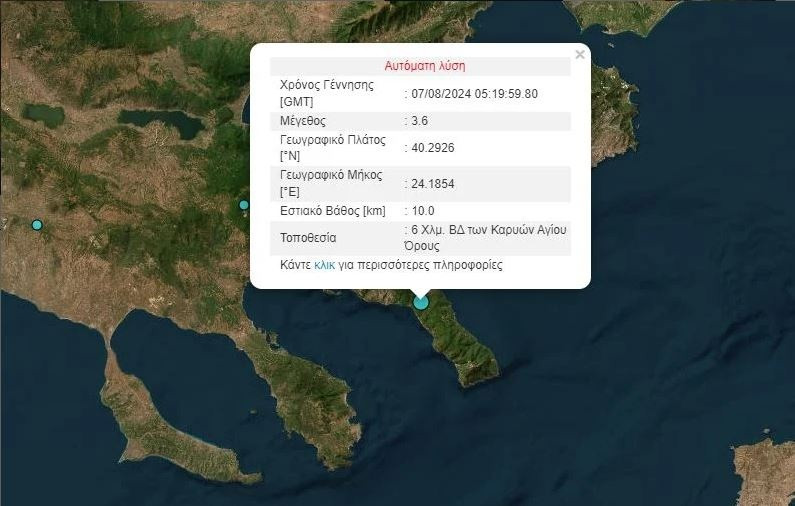Click the 'κλικ' link for more information
This screenshot has height=506, width=795.
[x=324, y=265]
